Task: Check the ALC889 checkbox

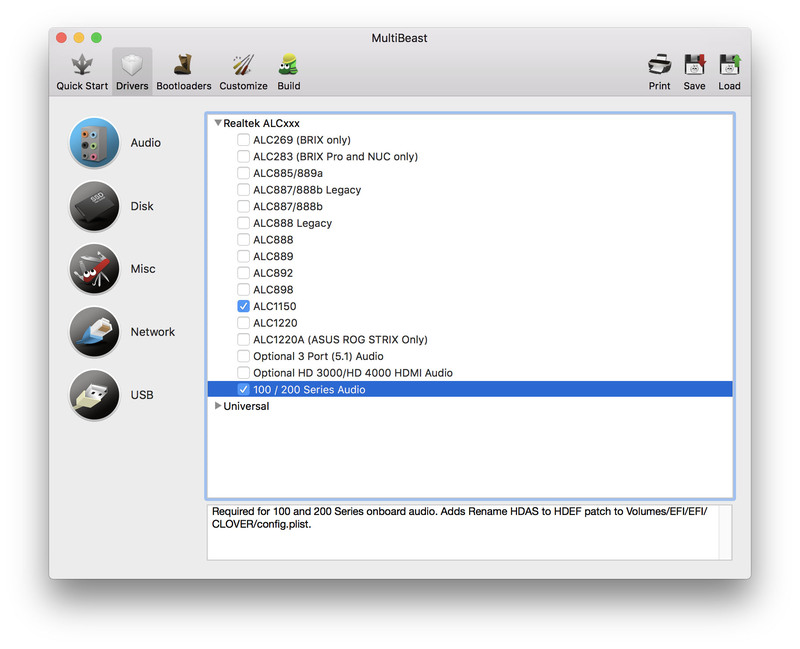Action: click(243, 256)
